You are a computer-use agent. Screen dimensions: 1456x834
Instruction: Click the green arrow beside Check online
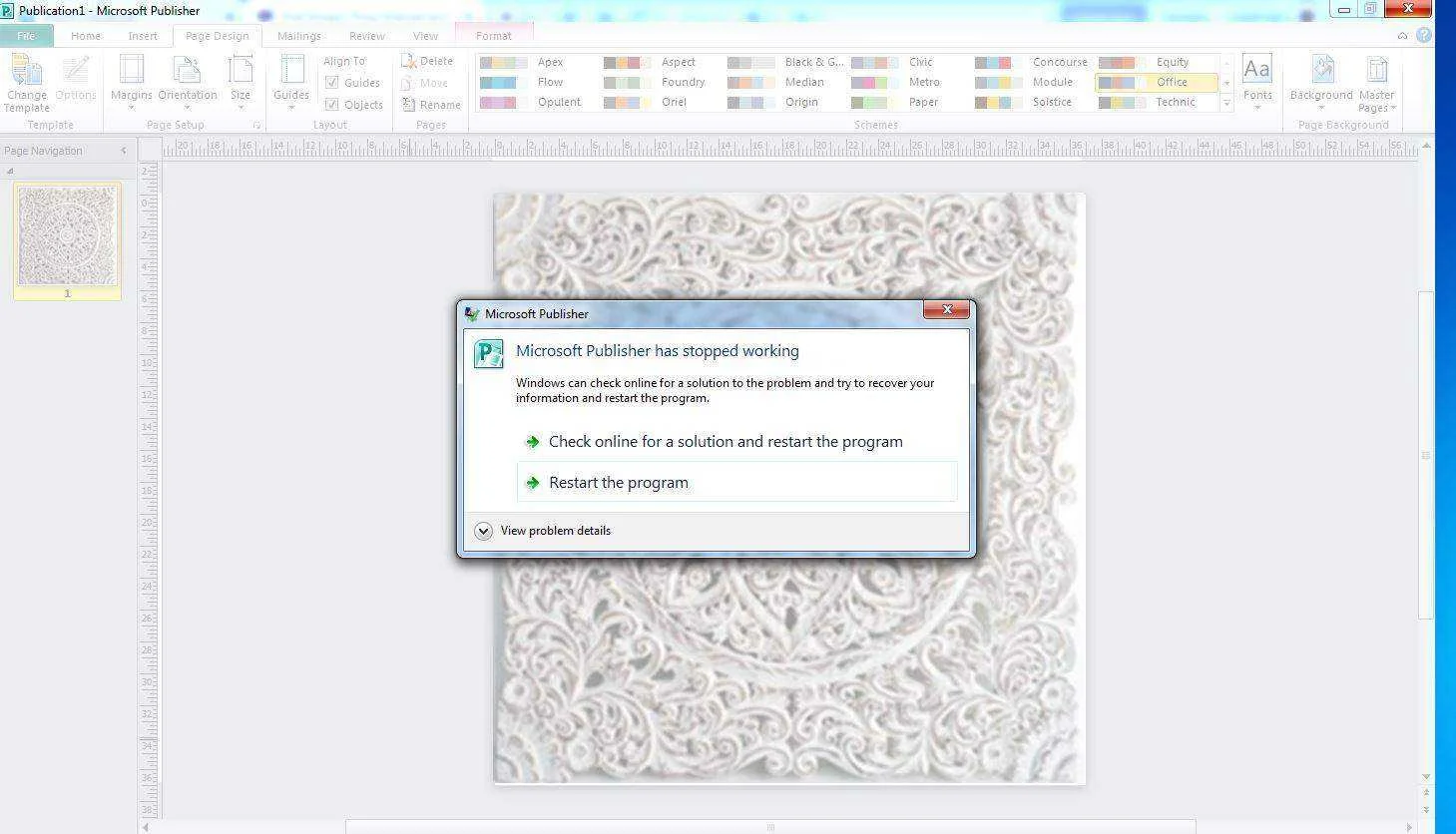click(533, 441)
